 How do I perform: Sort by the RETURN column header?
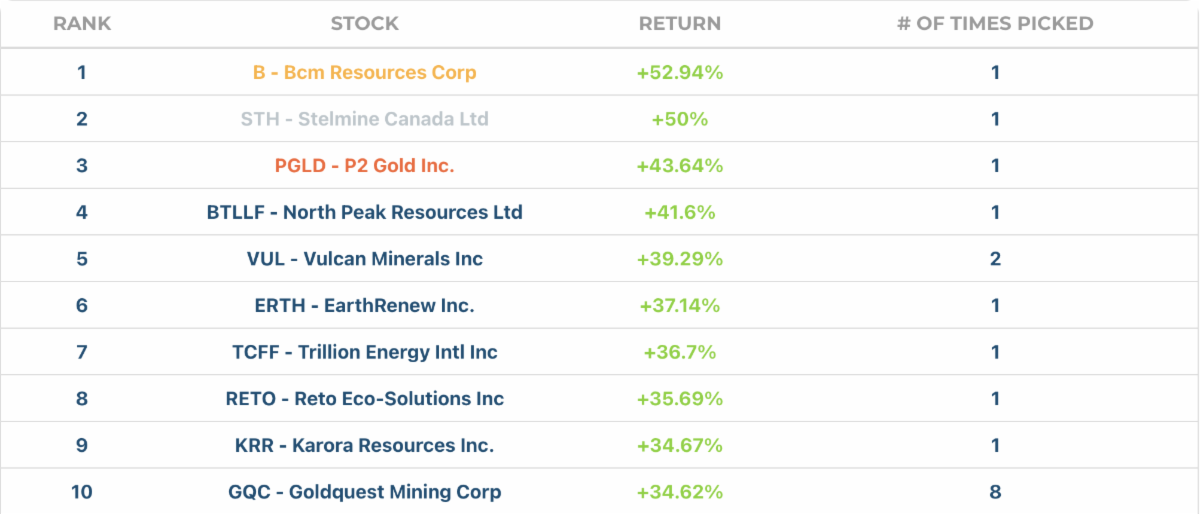pyautogui.click(x=679, y=23)
